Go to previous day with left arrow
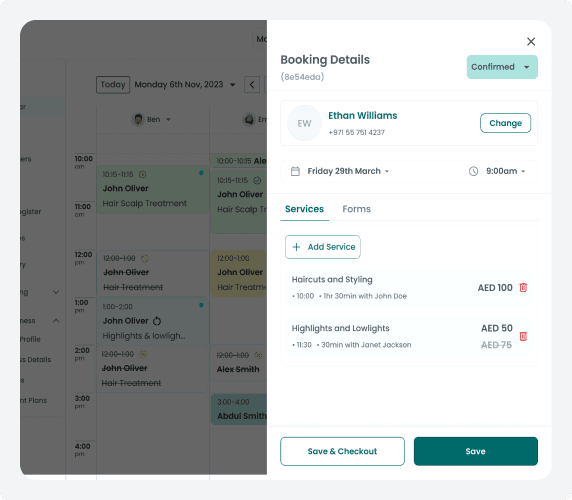 (x=252, y=85)
